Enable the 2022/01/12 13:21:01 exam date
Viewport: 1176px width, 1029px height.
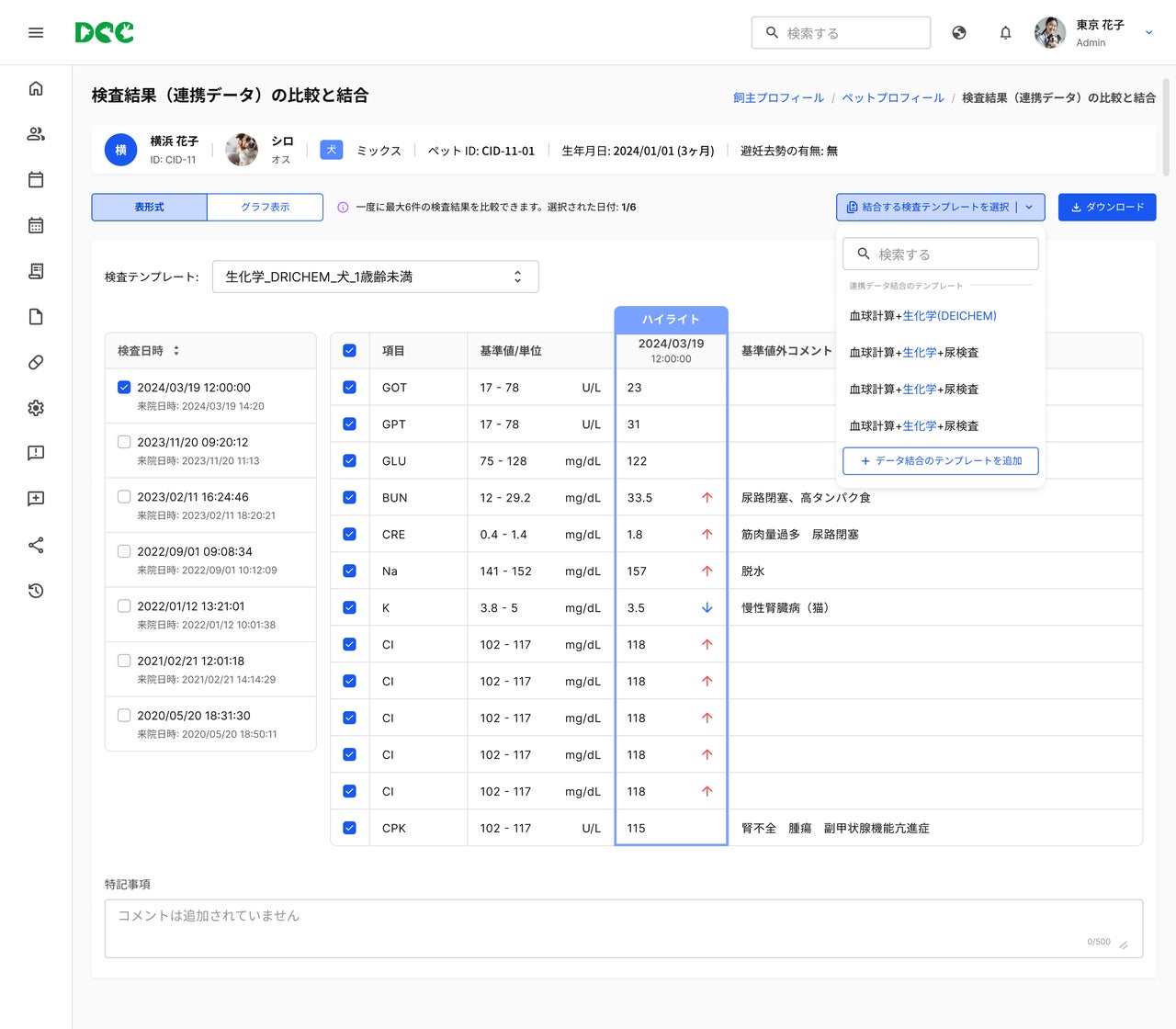click(x=124, y=606)
